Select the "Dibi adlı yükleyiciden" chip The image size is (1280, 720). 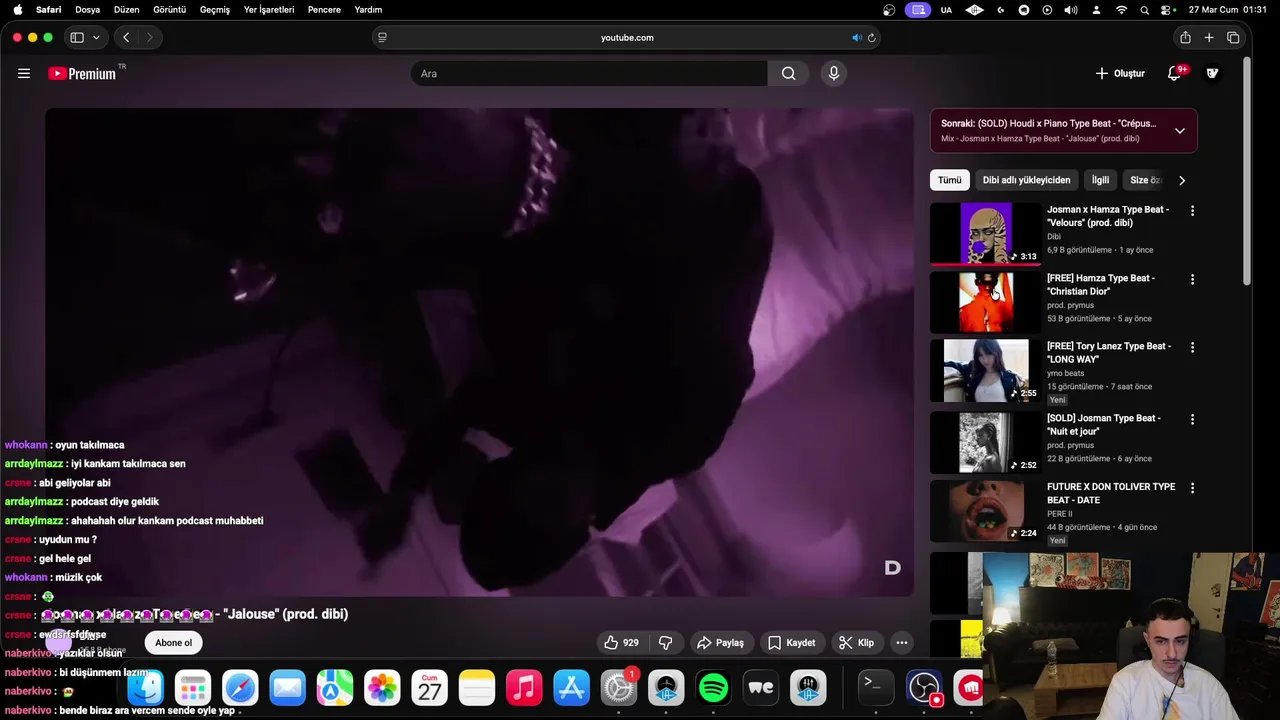[1026, 180]
